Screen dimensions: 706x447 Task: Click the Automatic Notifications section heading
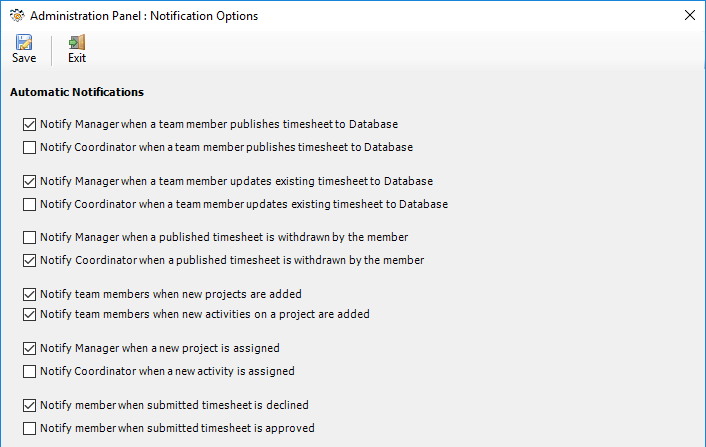pyautogui.click(x=77, y=92)
